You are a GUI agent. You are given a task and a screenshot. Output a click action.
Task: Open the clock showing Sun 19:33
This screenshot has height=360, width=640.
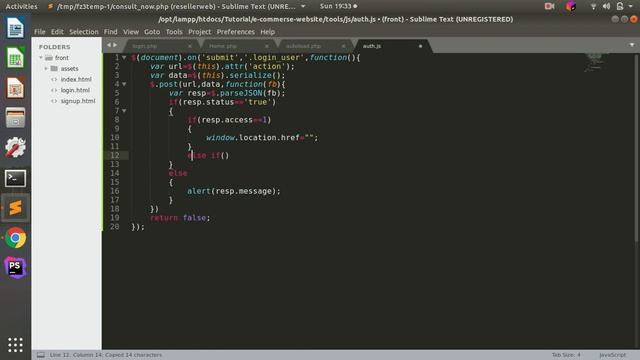point(338,6)
